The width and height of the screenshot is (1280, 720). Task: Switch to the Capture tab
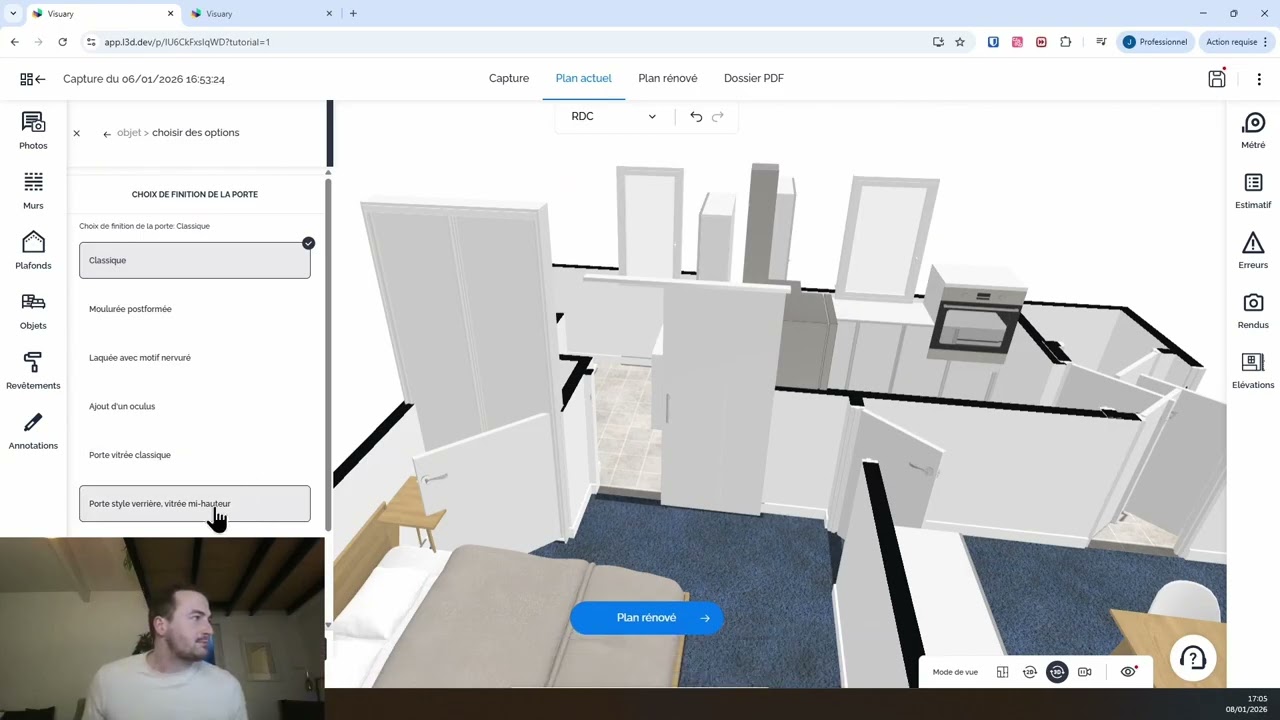509,78
